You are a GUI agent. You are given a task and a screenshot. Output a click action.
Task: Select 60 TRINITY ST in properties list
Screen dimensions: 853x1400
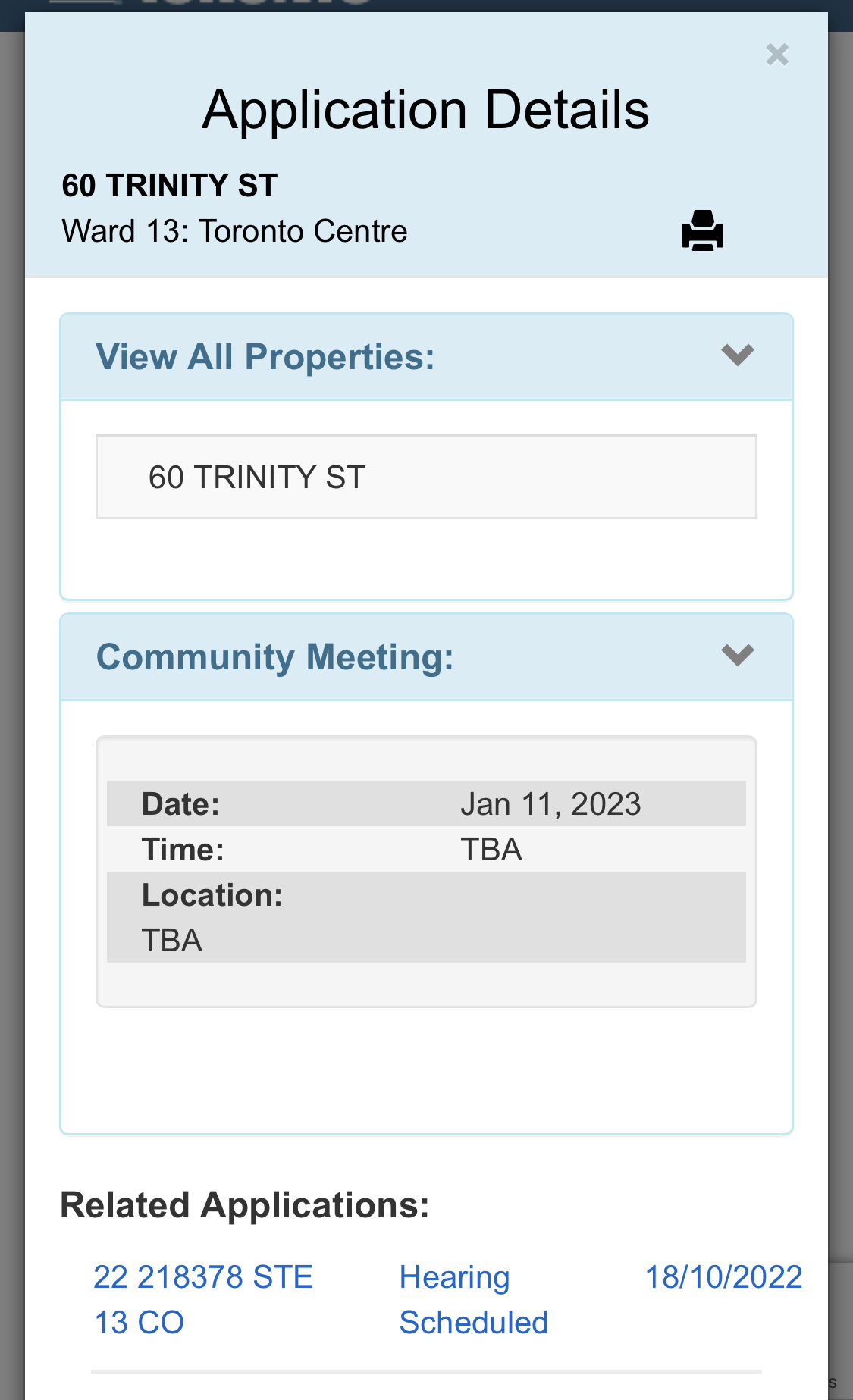click(257, 478)
